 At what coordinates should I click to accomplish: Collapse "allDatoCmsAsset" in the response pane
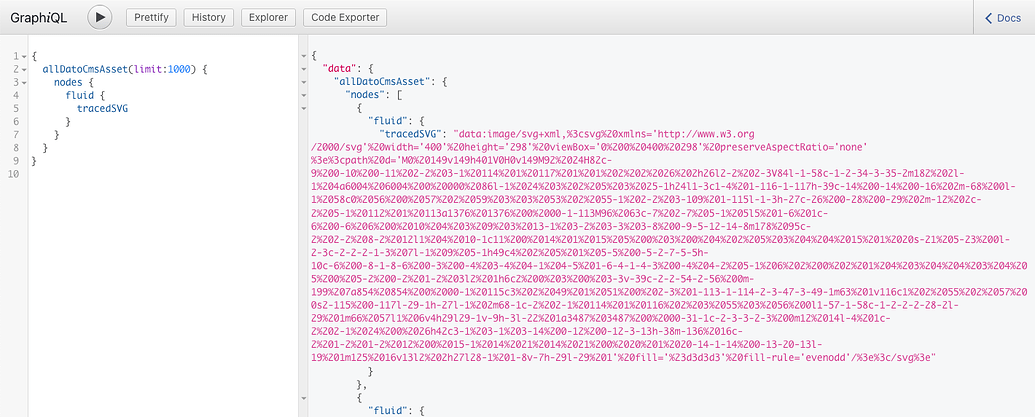click(304, 80)
